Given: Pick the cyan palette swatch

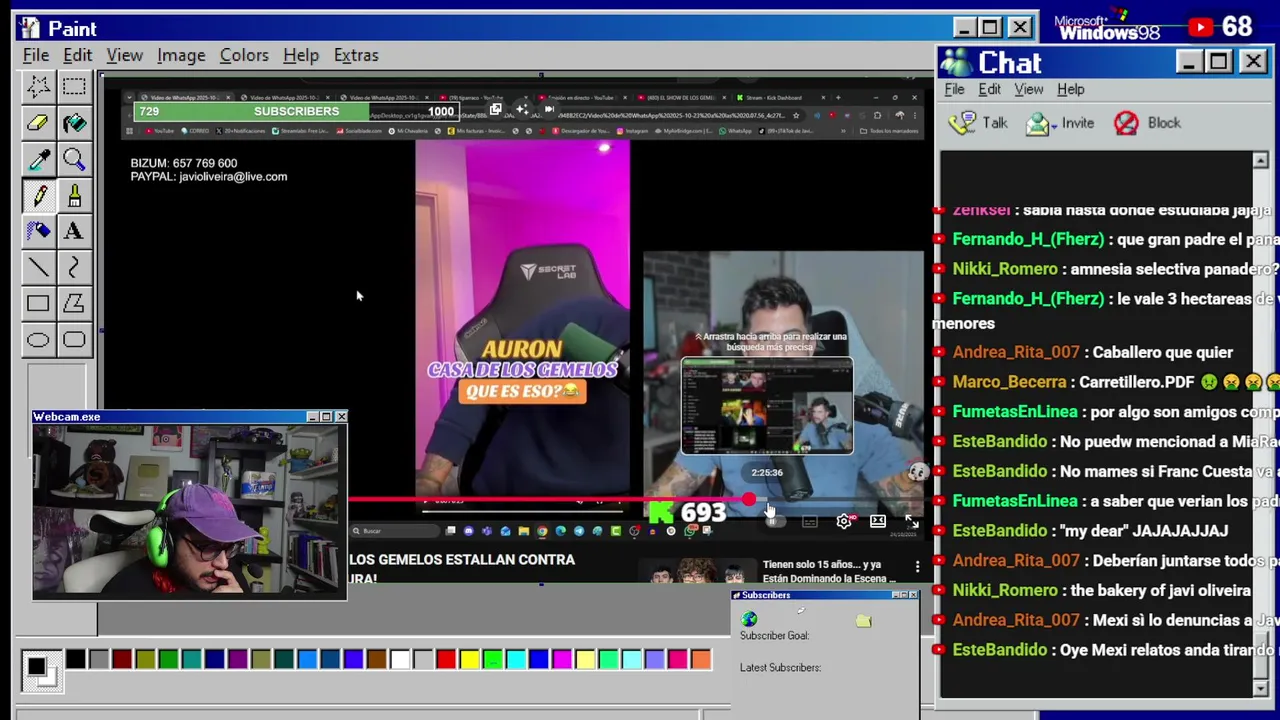Looking at the screenshot, I should tap(516, 659).
